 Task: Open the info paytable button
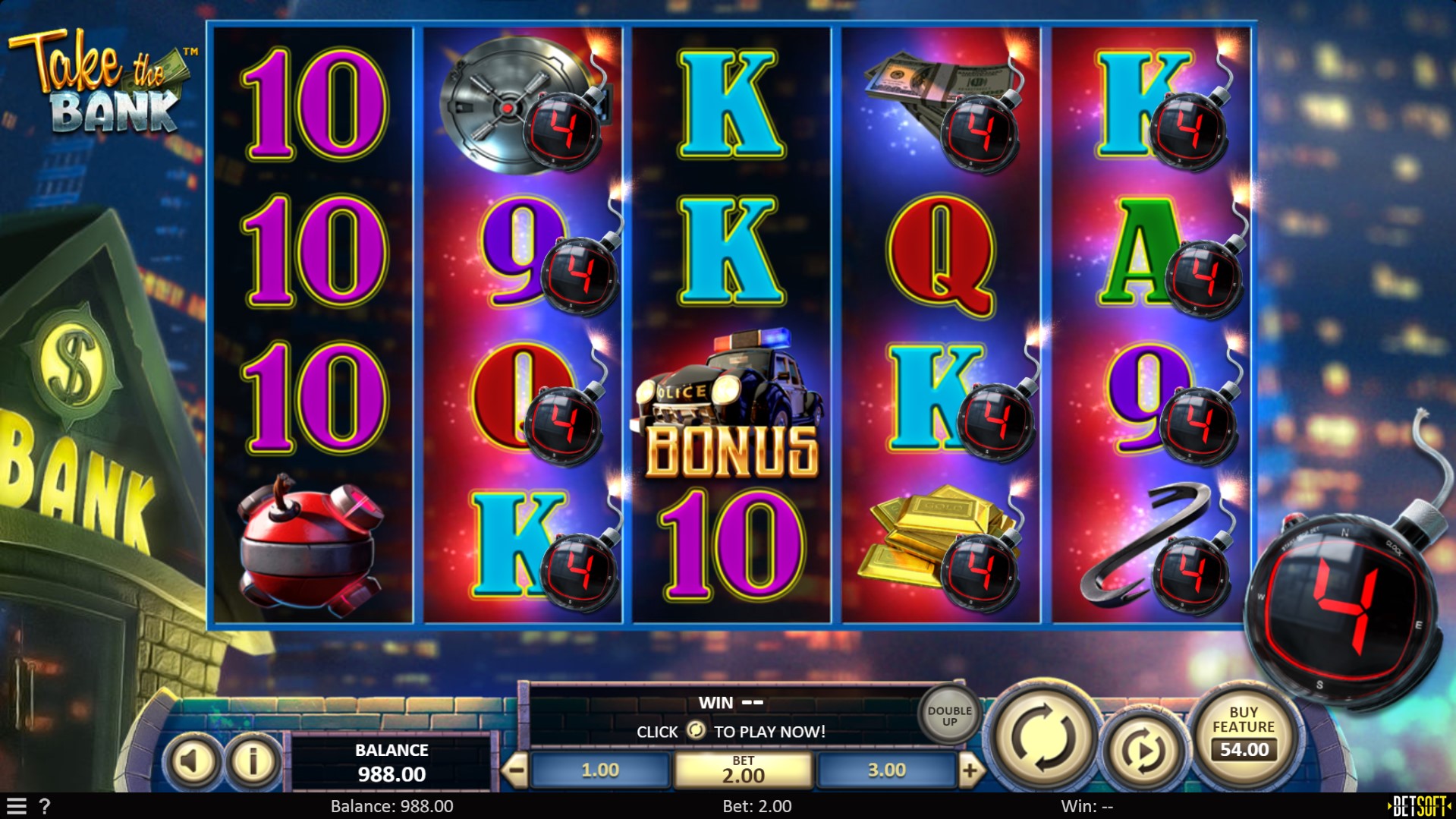pyautogui.click(x=253, y=761)
